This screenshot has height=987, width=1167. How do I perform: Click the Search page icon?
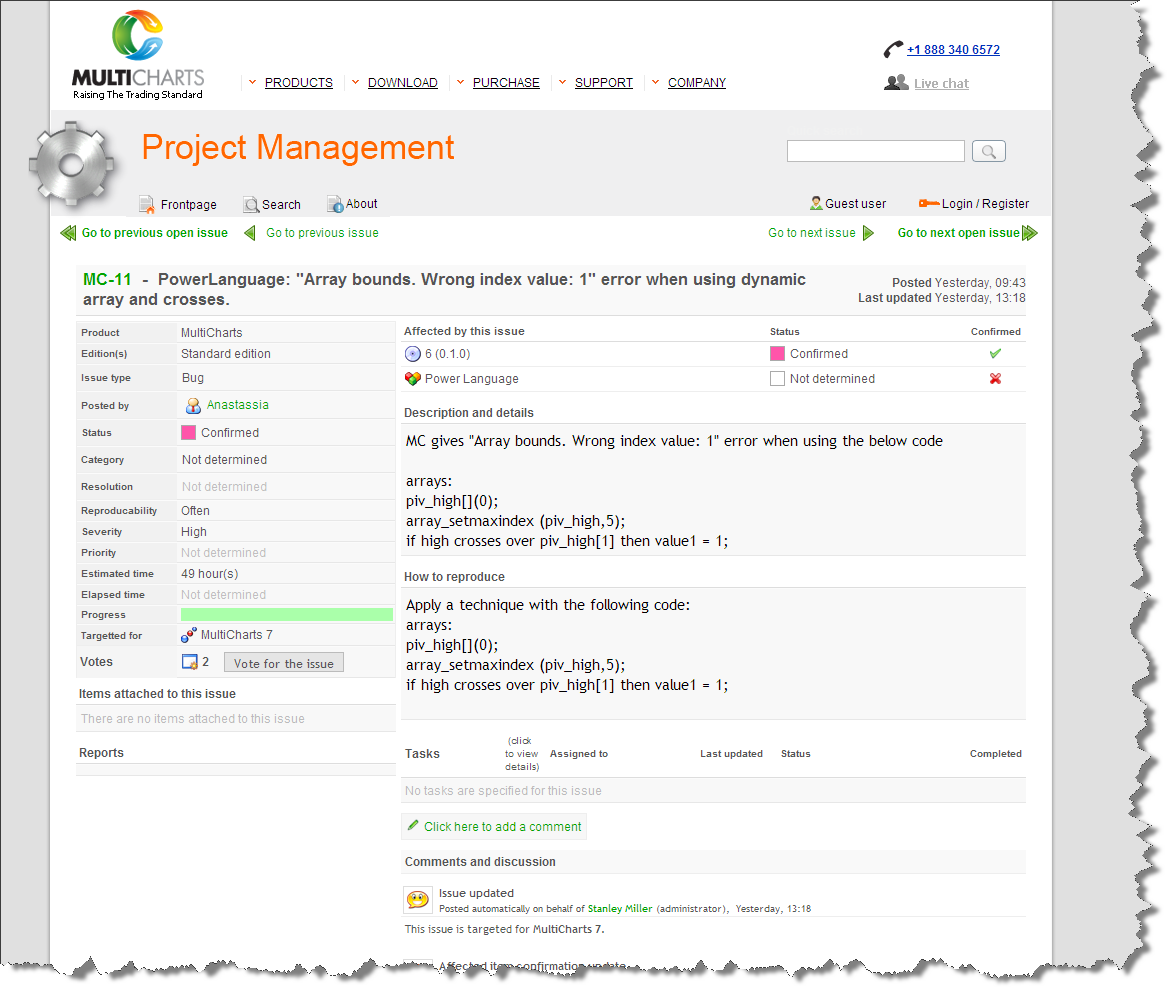click(252, 204)
